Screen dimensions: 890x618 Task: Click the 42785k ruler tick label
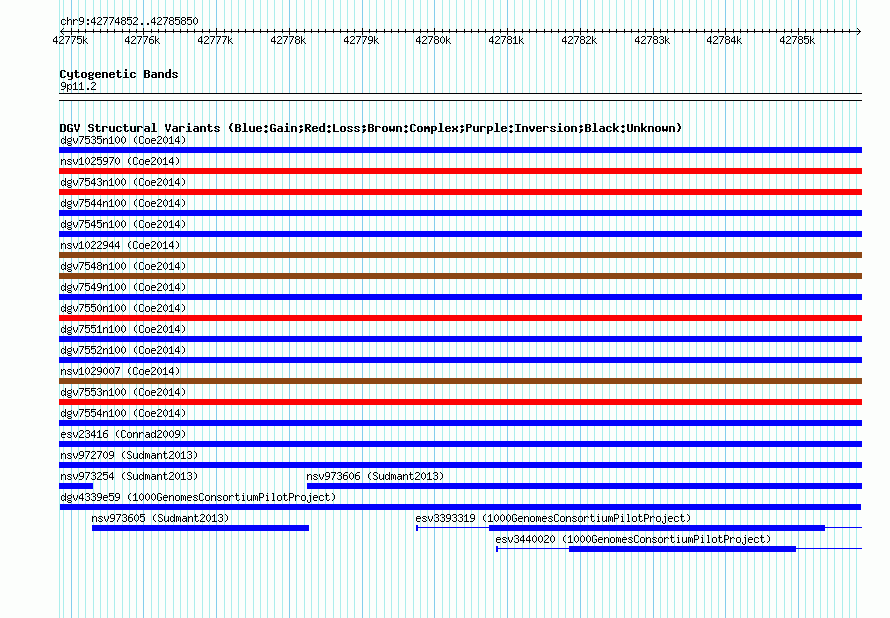pyautogui.click(x=797, y=40)
